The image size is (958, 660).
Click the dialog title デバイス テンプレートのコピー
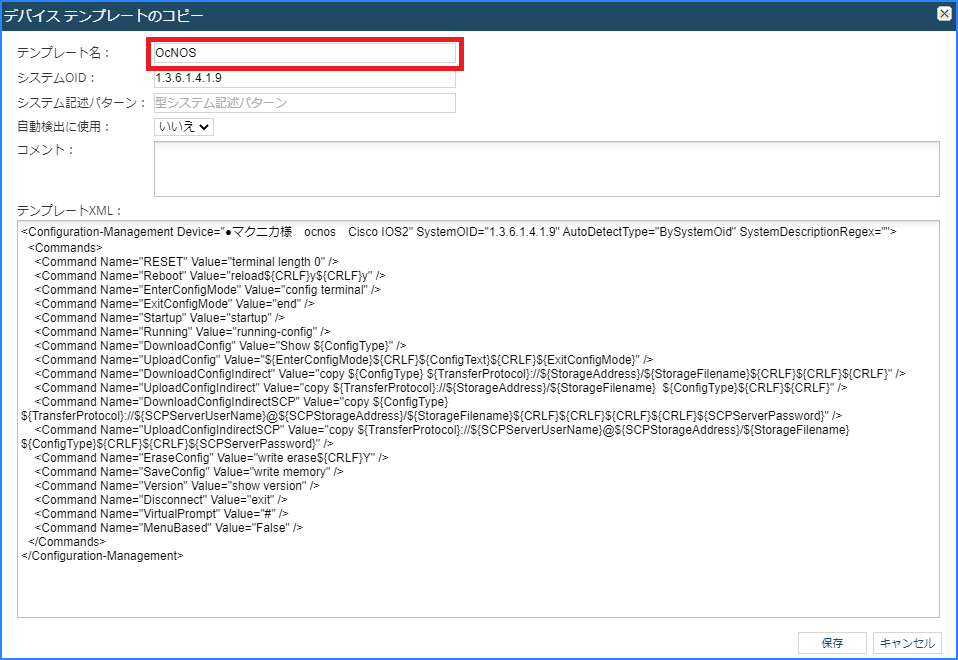104,16
